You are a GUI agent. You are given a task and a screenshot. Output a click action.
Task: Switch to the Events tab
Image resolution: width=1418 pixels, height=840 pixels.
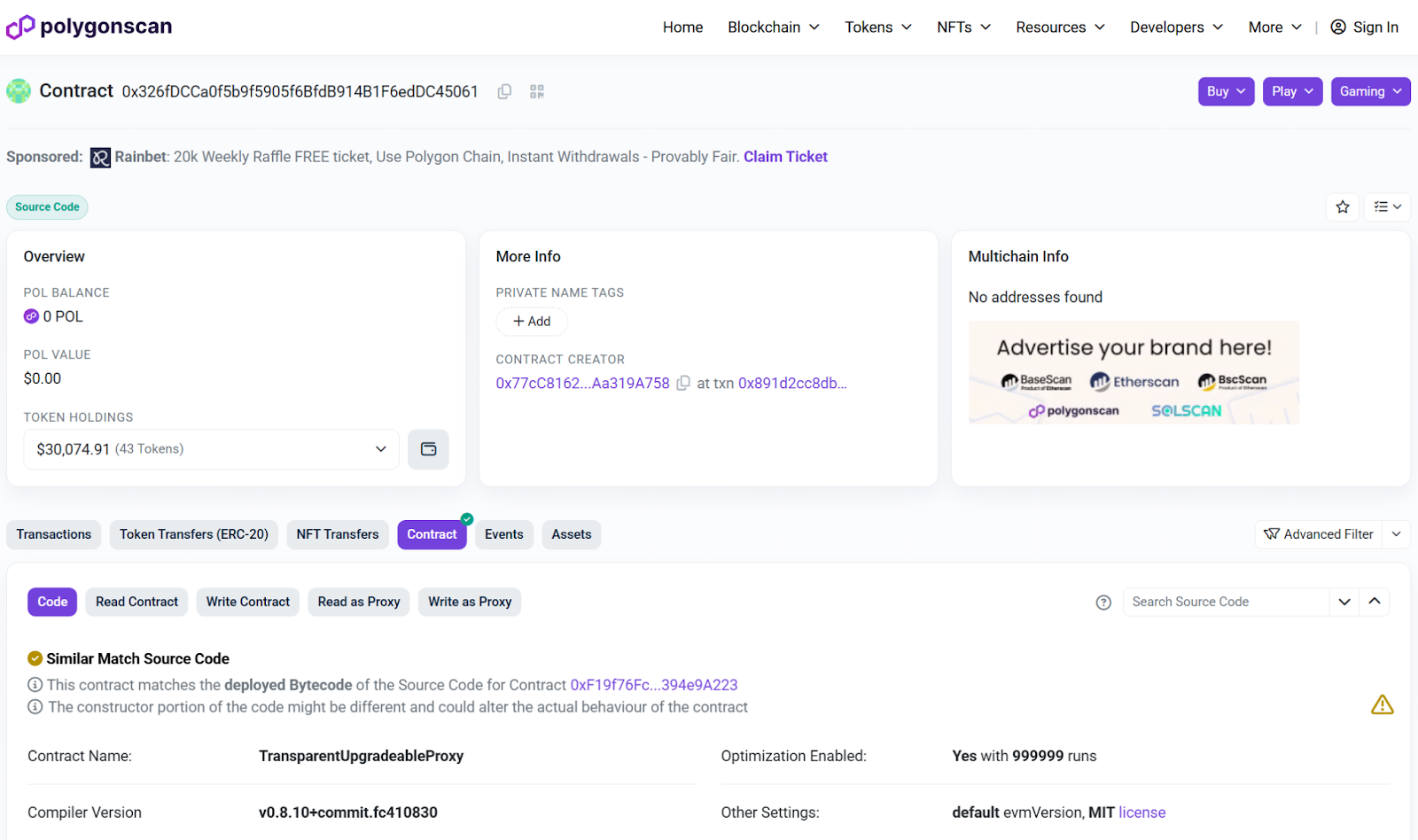tap(503, 534)
